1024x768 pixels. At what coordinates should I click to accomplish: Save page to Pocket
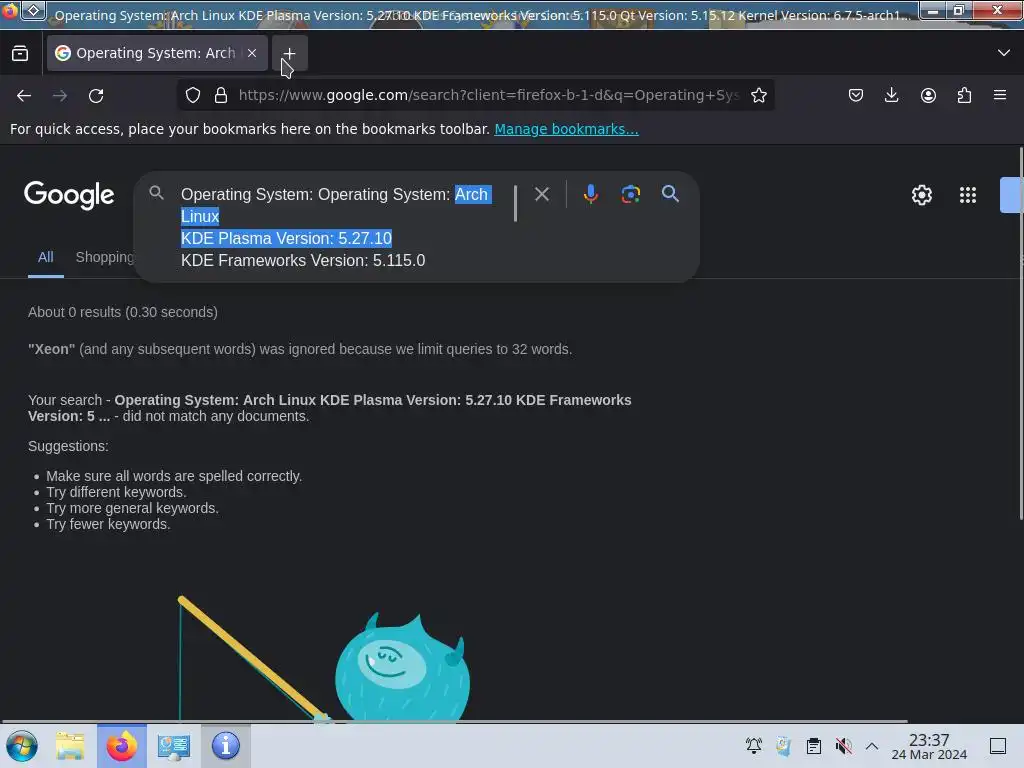click(856, 95)
